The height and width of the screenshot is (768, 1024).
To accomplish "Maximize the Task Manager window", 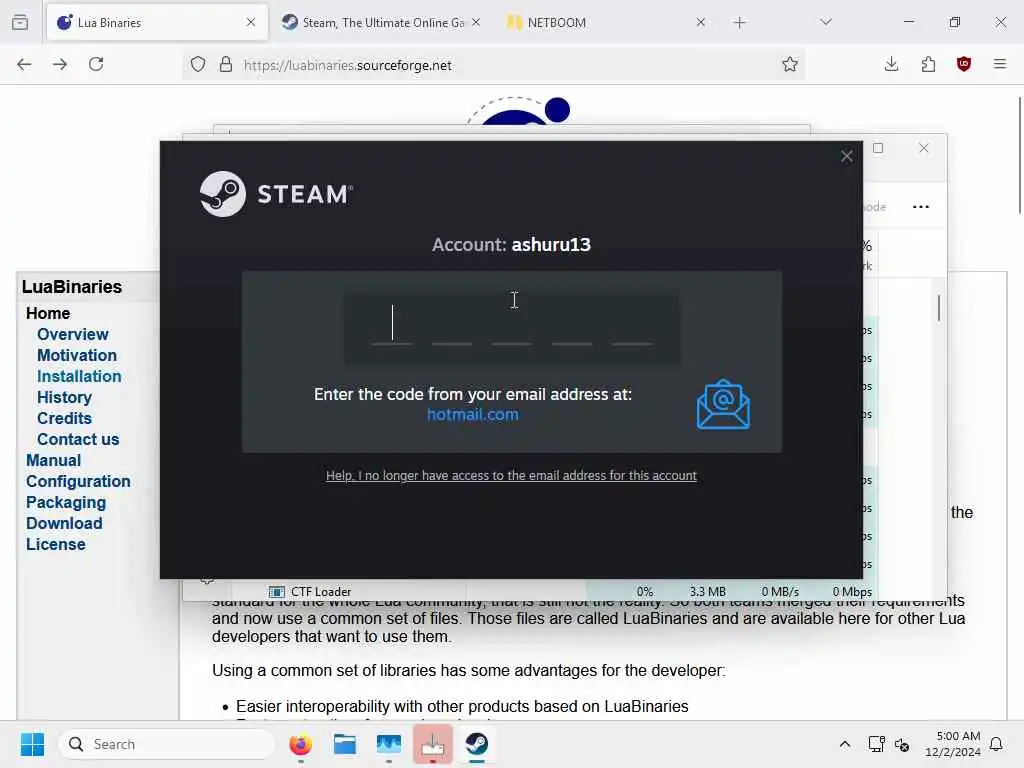I will point(878,148).
